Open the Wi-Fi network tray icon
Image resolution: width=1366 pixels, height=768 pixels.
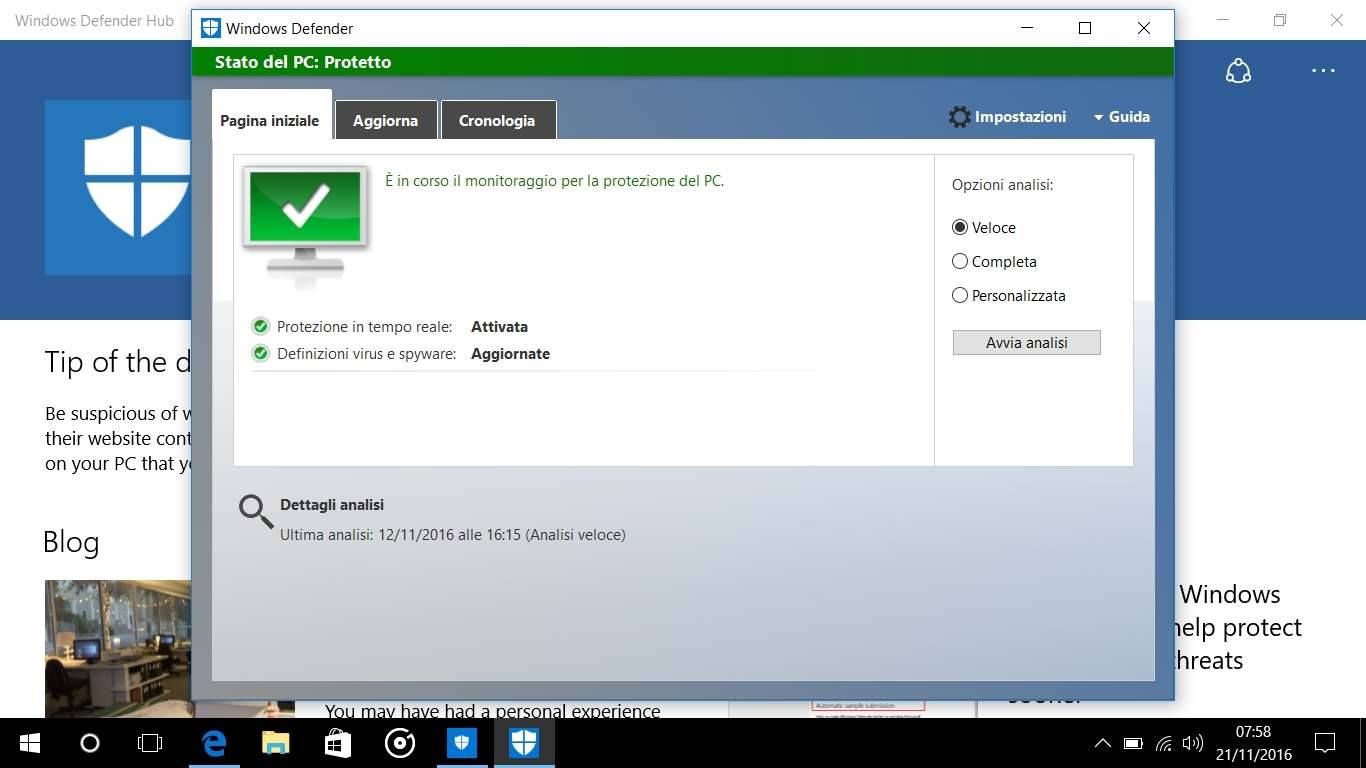tap(1163, 743)
